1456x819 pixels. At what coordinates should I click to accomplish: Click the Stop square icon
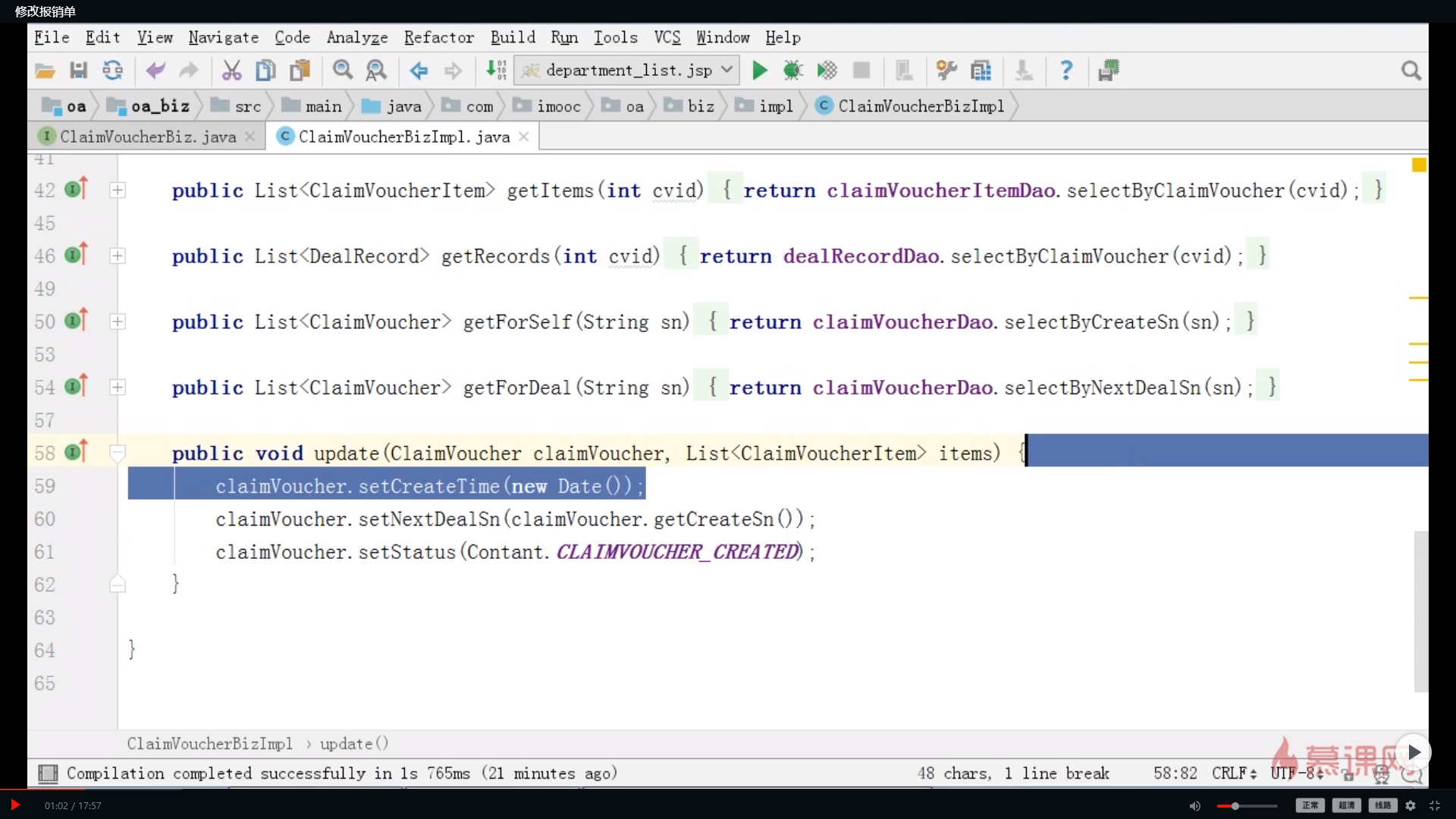click(x=861, y=71)
